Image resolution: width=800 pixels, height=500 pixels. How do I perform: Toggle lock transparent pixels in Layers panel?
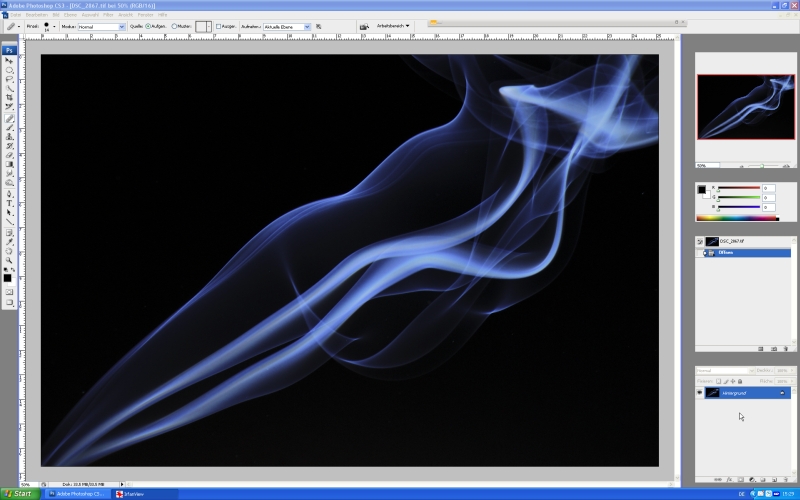click(718, 381)
